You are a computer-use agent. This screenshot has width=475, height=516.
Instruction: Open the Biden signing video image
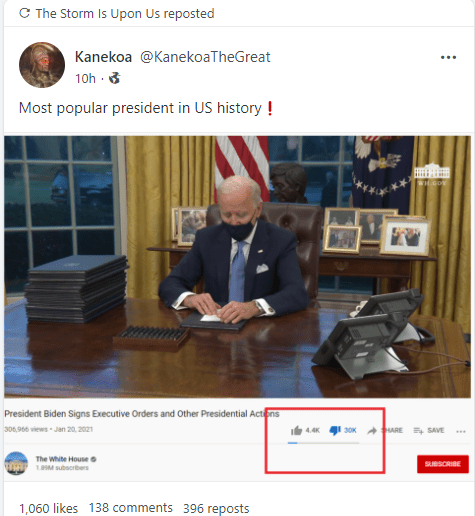(x=237, y=267)
